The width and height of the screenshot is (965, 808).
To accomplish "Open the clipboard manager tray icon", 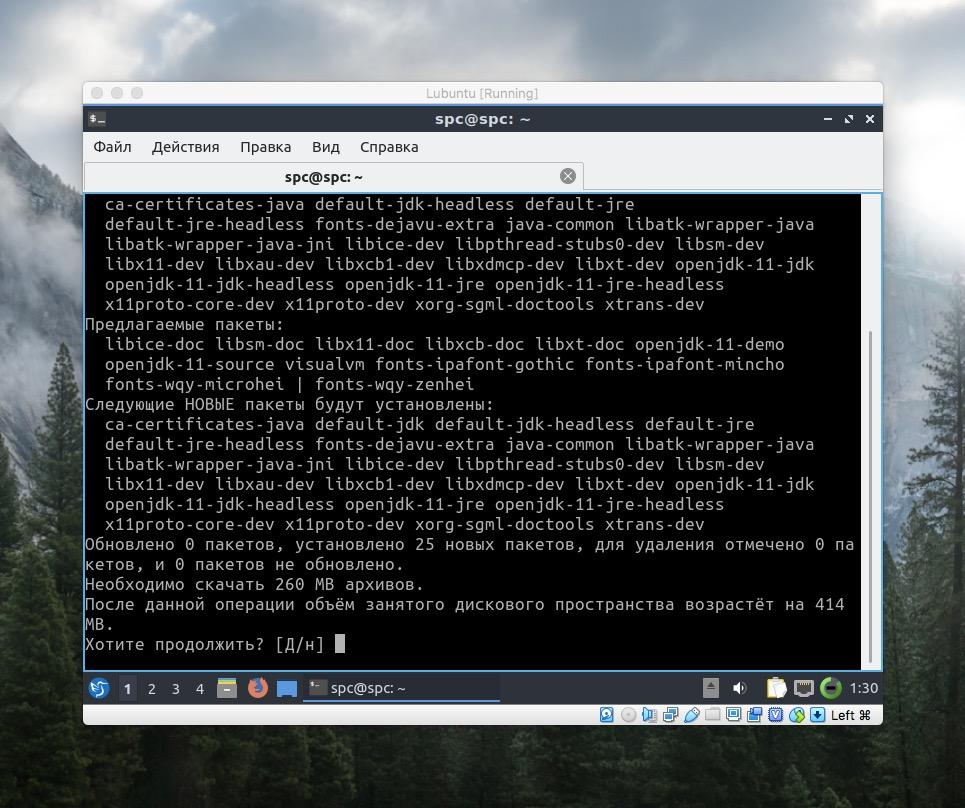I will point(777,688).
